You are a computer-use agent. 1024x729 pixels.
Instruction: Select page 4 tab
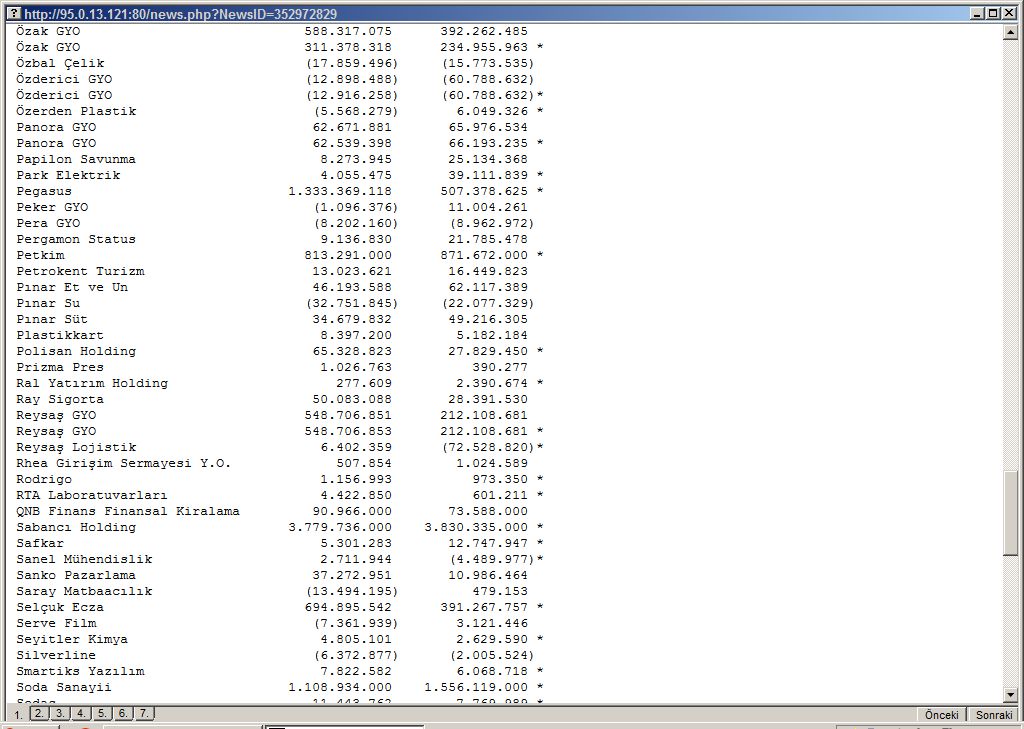click(x=81, y=713)
